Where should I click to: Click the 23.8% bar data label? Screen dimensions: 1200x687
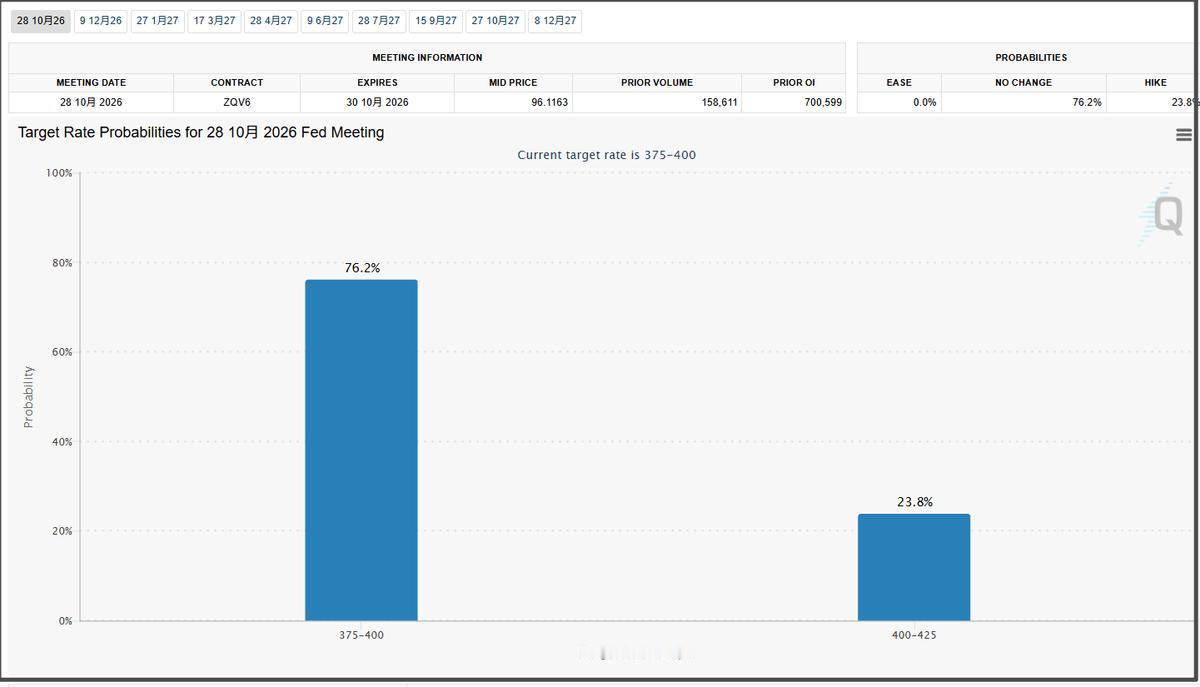coord(915,502)
